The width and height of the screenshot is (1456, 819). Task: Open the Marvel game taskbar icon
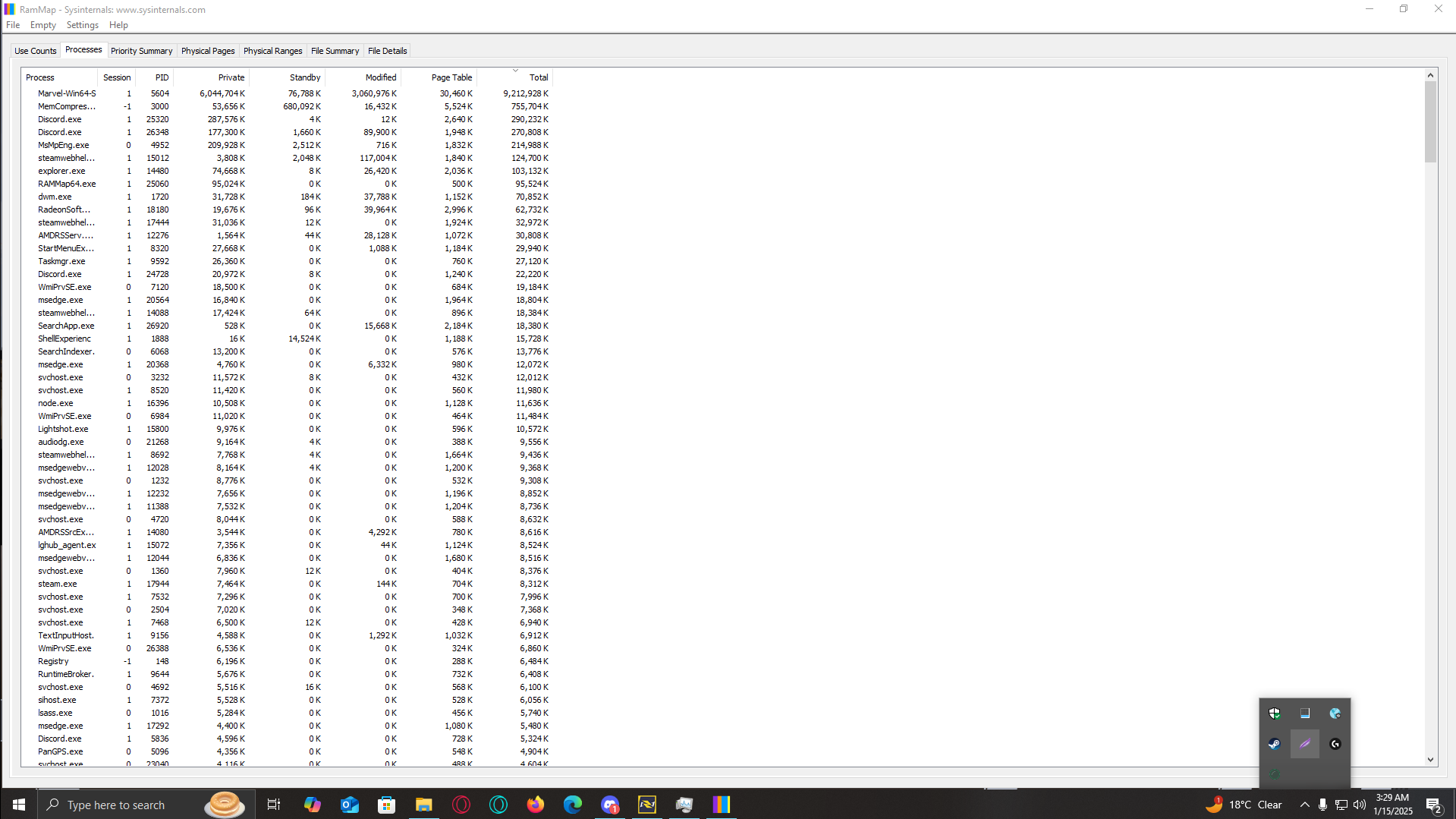(646, 805)
